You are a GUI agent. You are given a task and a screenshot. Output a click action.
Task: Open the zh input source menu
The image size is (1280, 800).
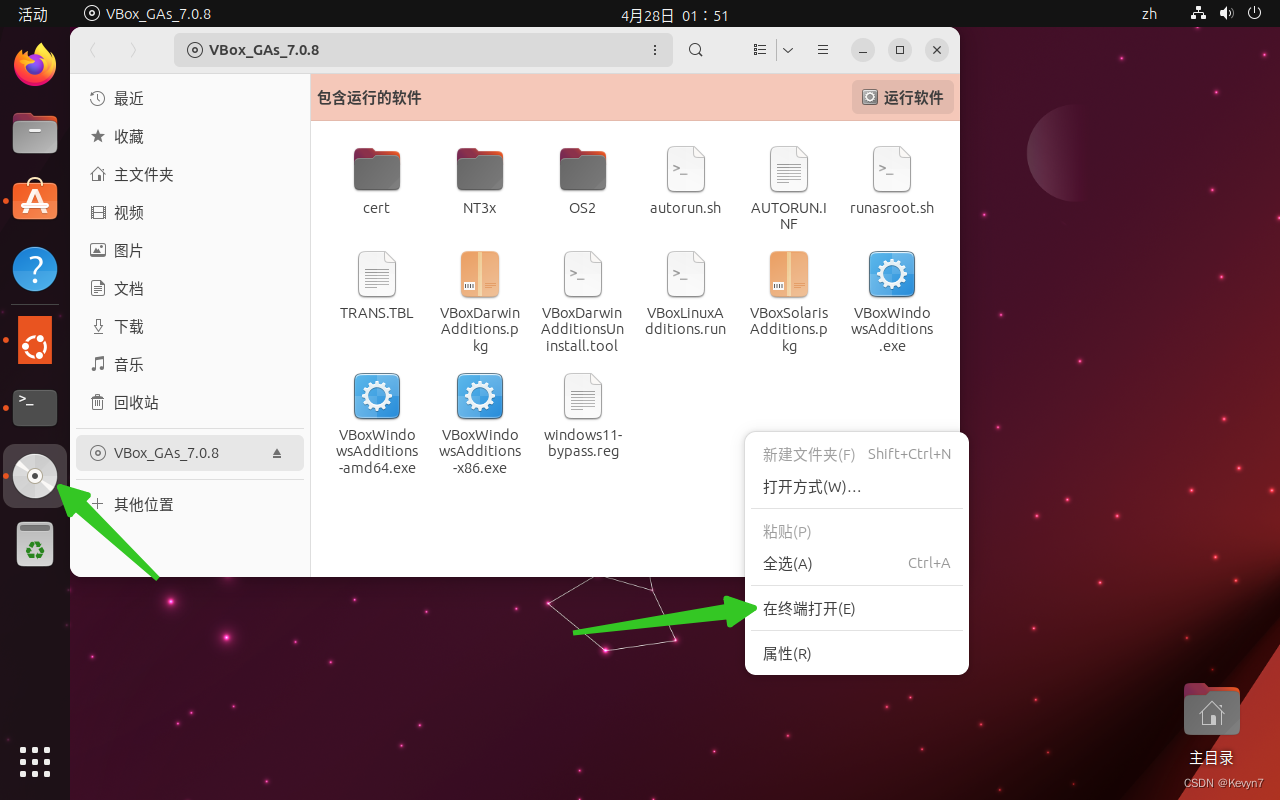click(x=1149, y=14)
